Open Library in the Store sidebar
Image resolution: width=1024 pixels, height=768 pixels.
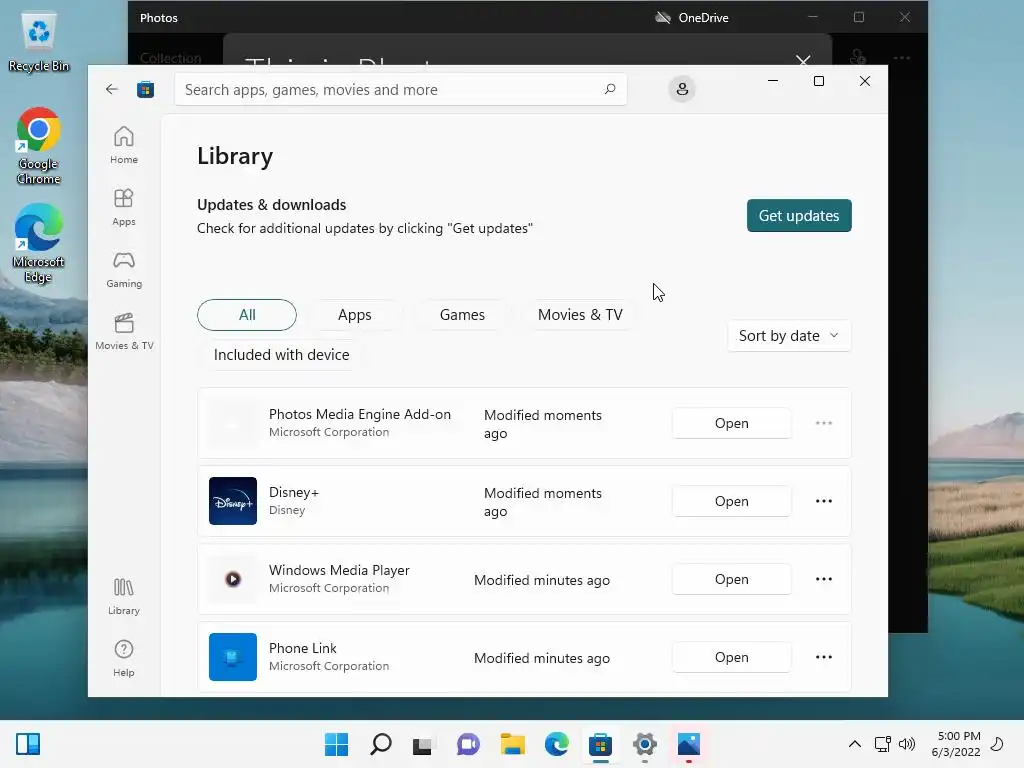pos(123,596)
